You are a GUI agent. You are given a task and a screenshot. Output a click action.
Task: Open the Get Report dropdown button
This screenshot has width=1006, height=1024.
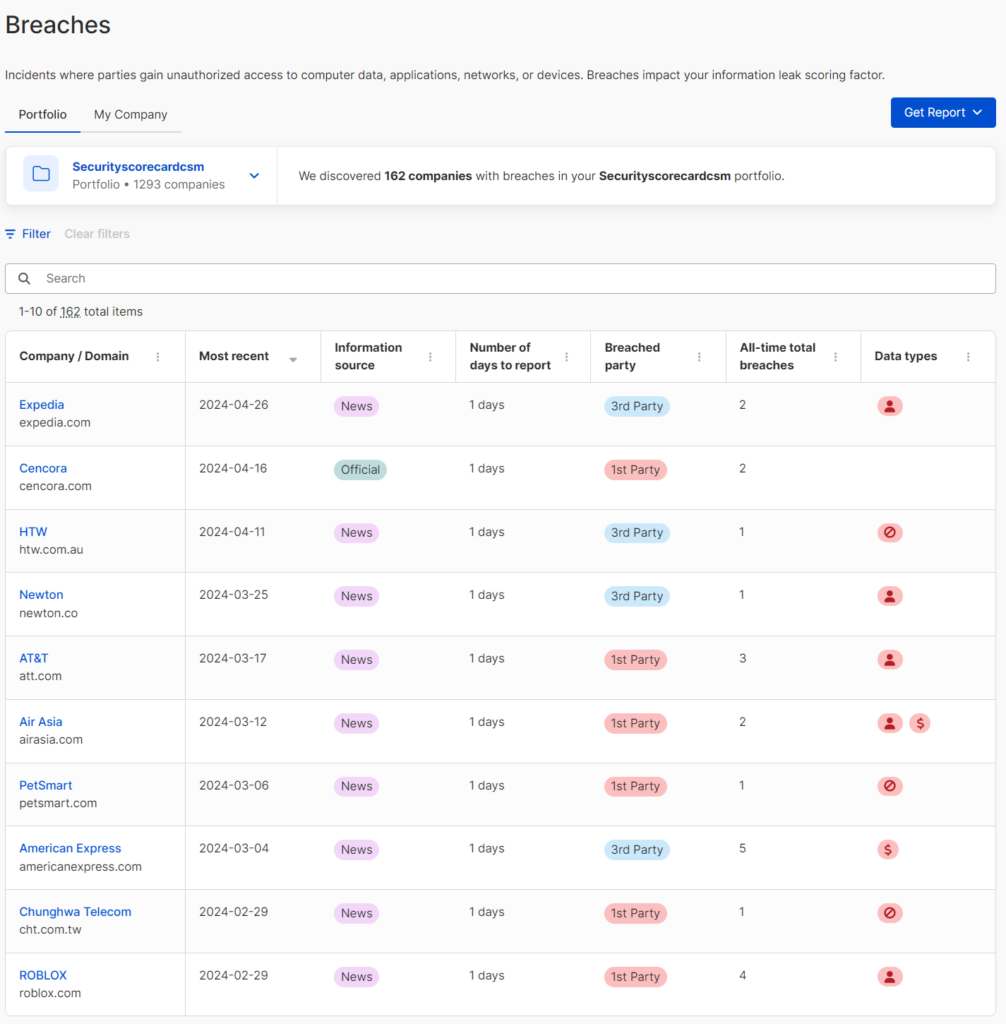(943, 112)
